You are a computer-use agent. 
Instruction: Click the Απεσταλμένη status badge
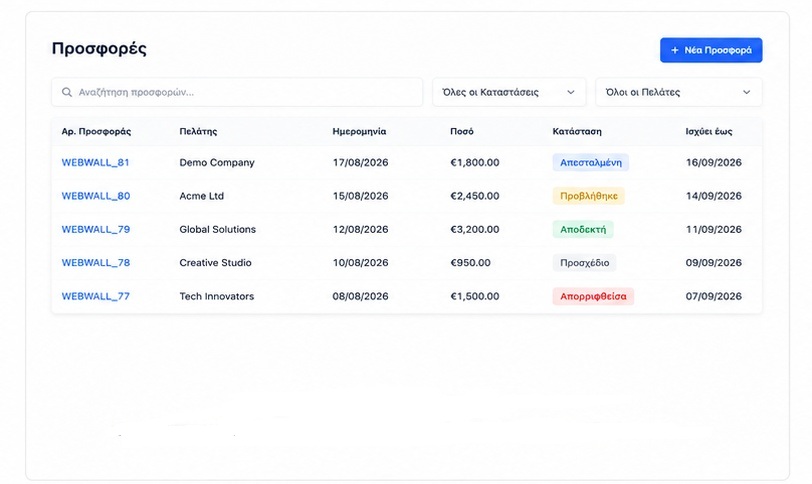point(591,163)
